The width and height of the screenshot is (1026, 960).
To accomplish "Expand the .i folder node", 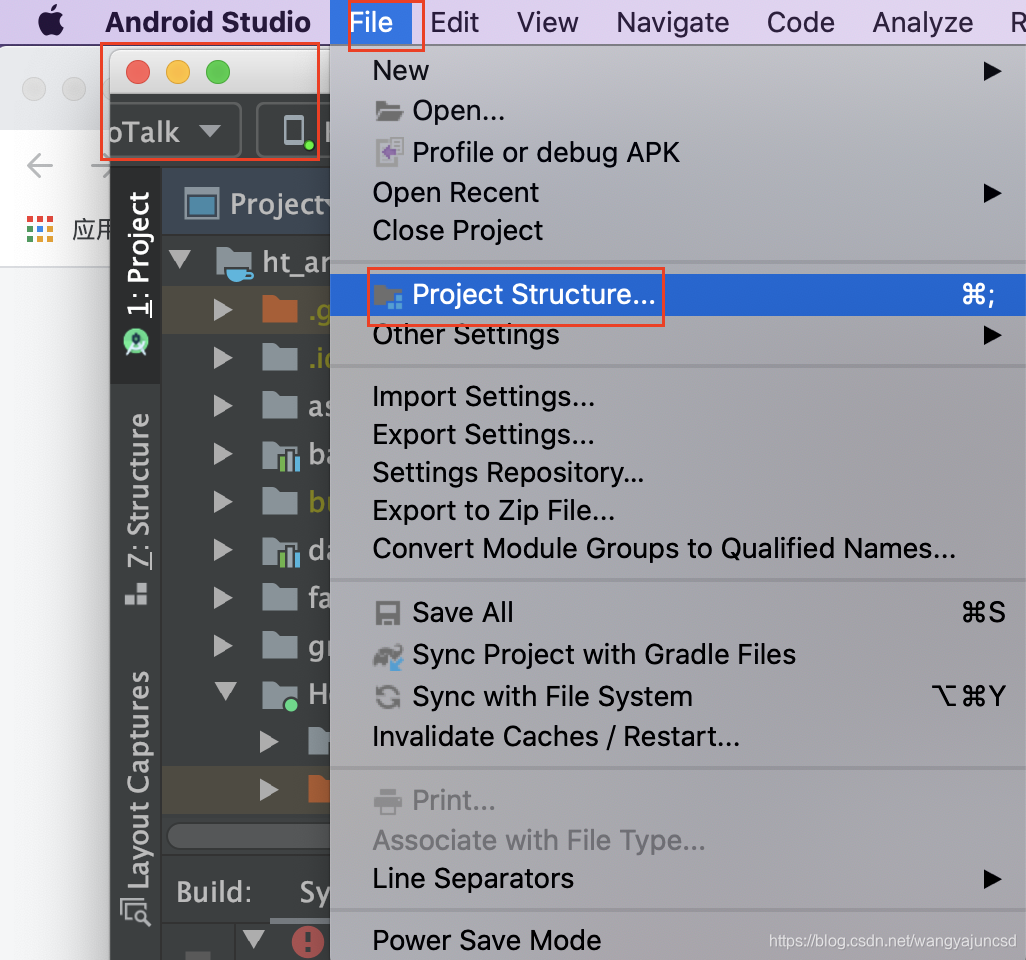I will (223, 358).
